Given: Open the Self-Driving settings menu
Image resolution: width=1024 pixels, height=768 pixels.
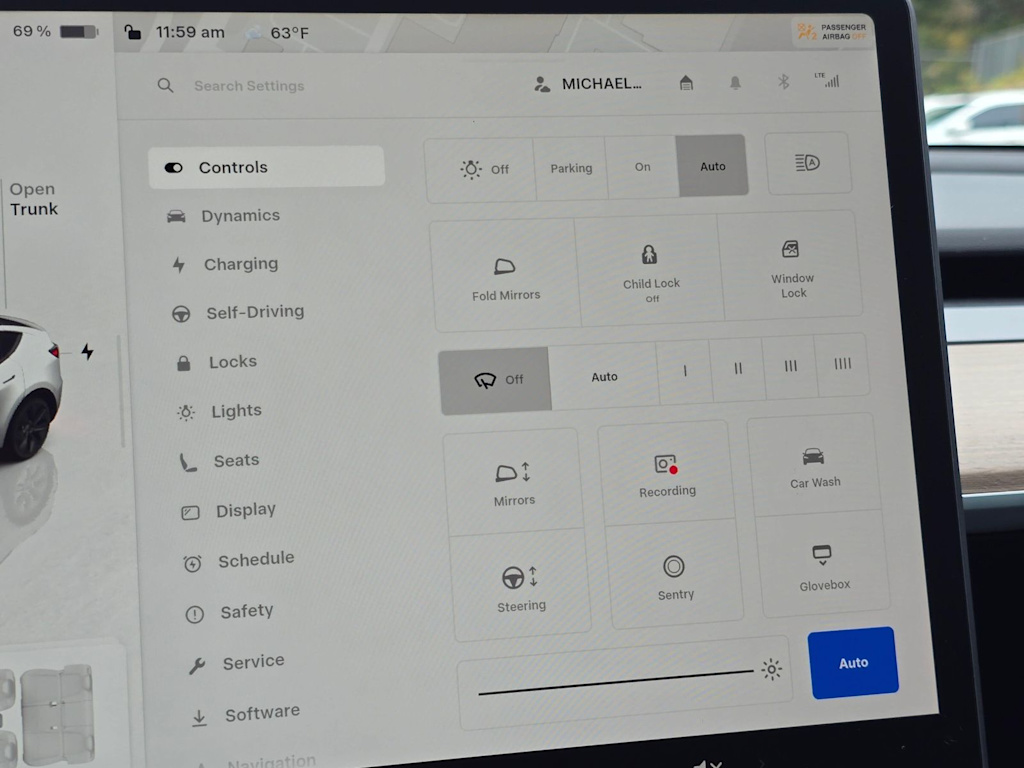Looking at the screenshot, I should click(238, 312).
